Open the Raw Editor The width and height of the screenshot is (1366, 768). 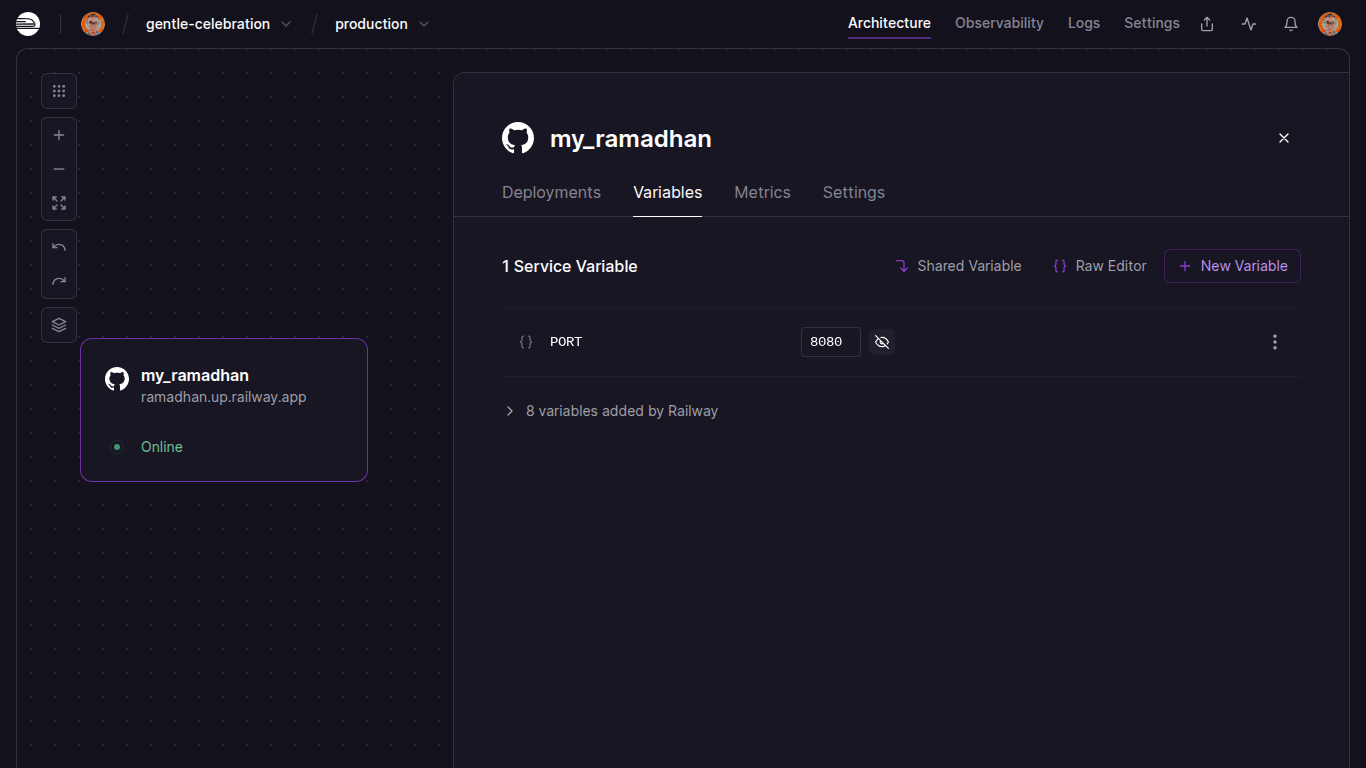coord(1099,266)
